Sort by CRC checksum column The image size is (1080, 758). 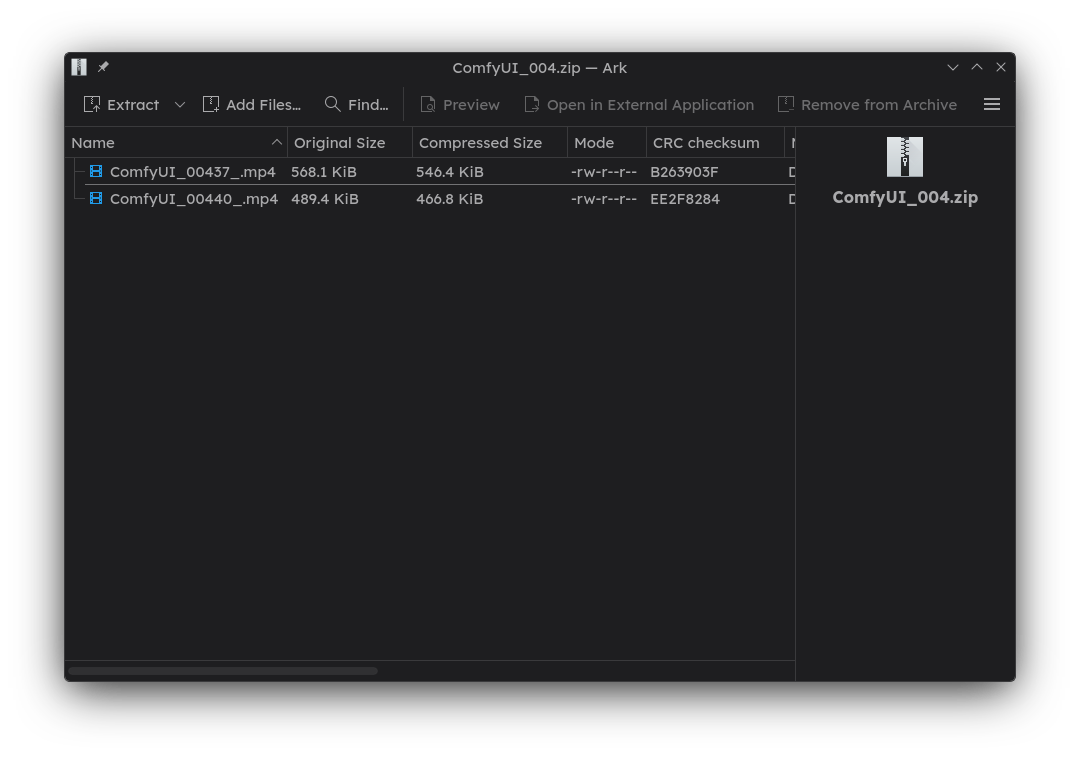pyautogui.click(x=706, y=143)
